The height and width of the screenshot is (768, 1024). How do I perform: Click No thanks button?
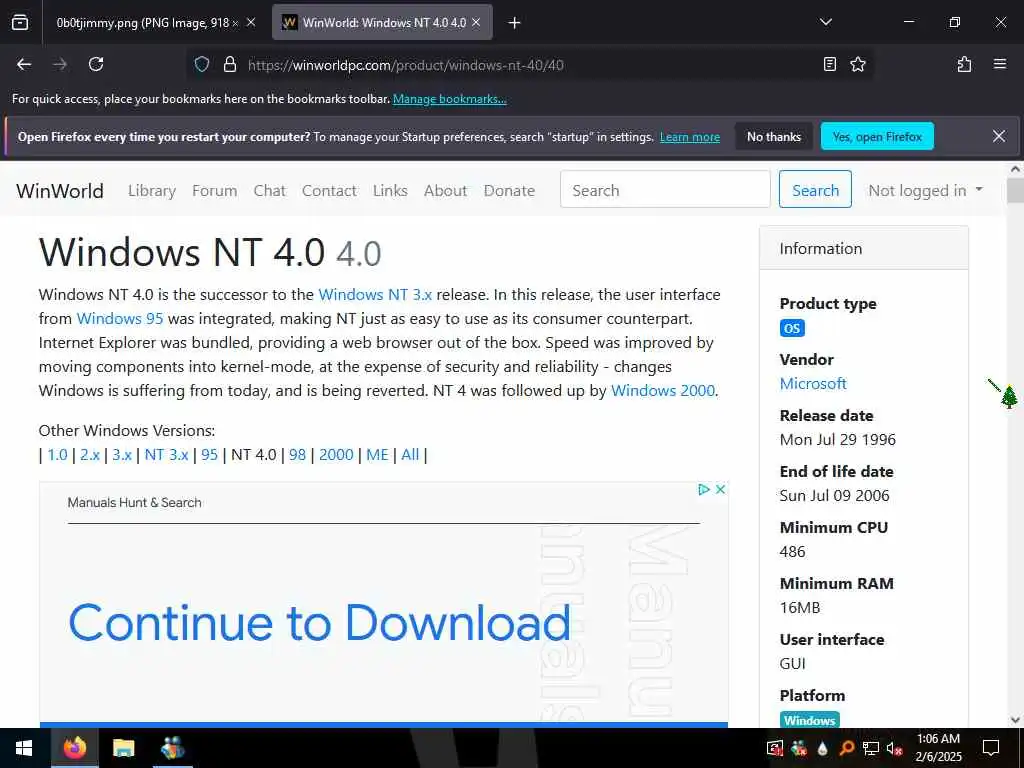[774, 136]
